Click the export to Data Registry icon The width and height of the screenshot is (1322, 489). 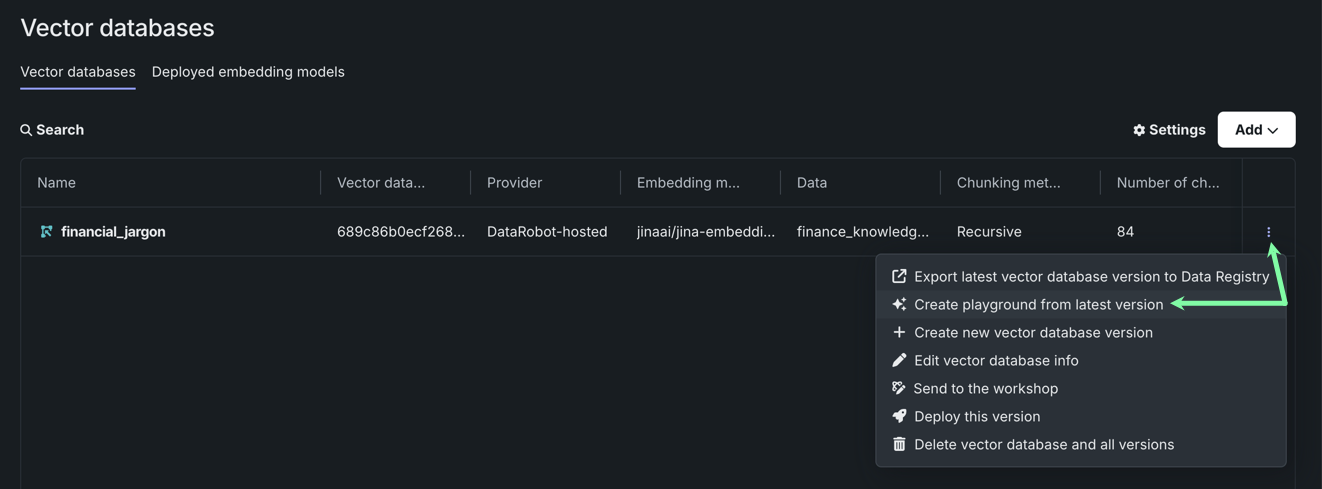[899, 276]
